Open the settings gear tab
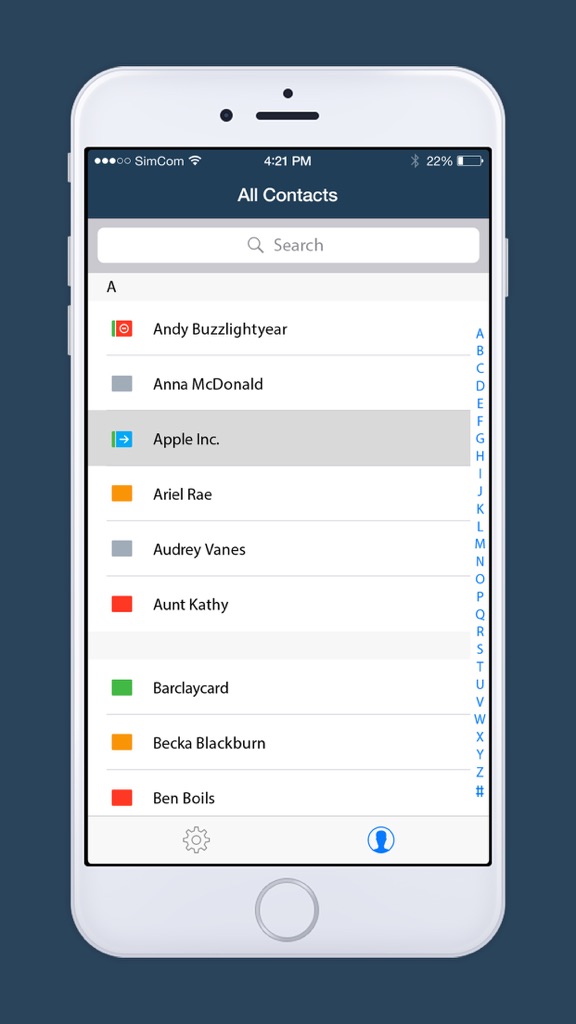The height and width of the screenshot is (1024, 576). click(x=196, y=840)
